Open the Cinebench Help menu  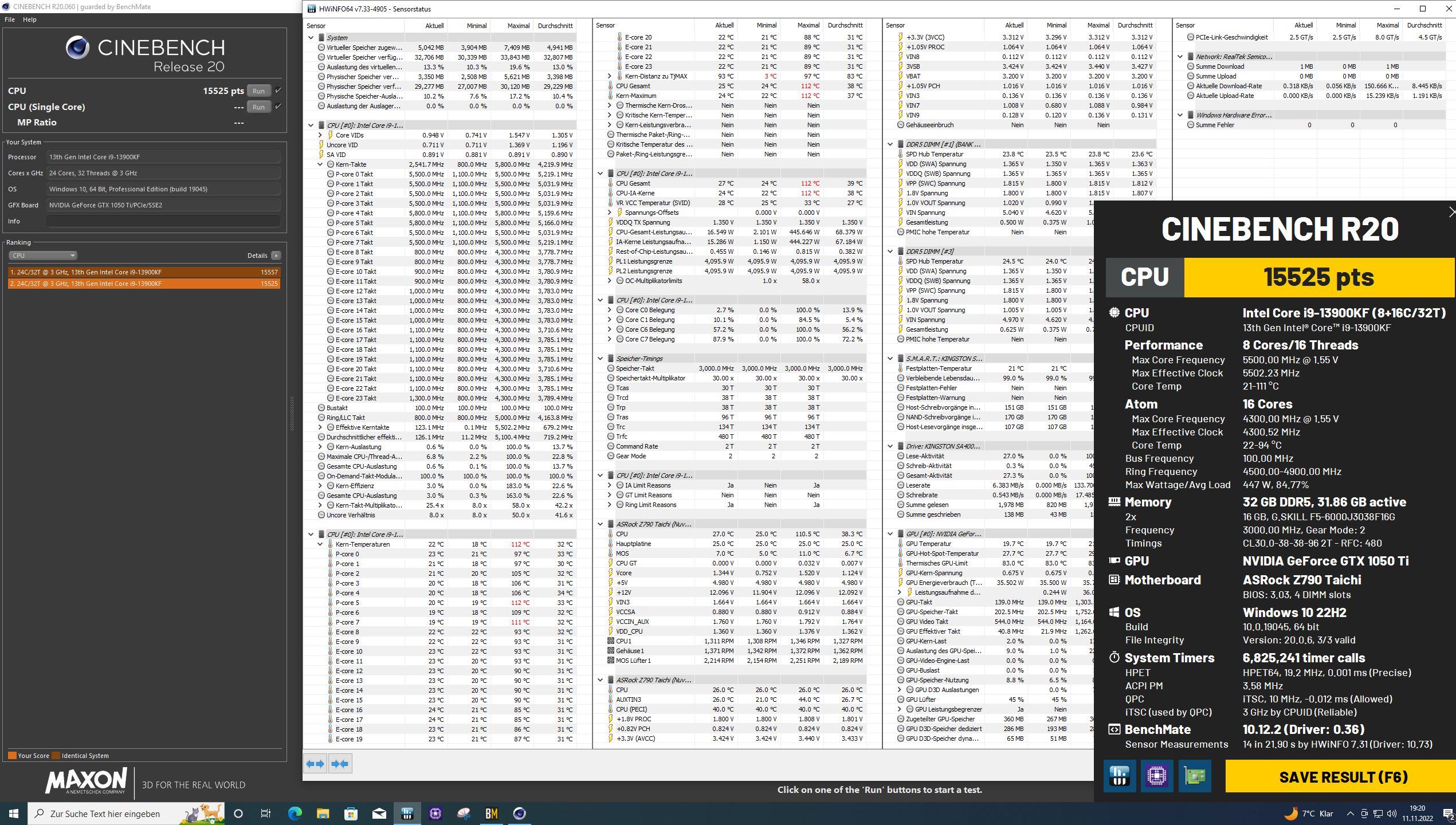click(29, 19)
